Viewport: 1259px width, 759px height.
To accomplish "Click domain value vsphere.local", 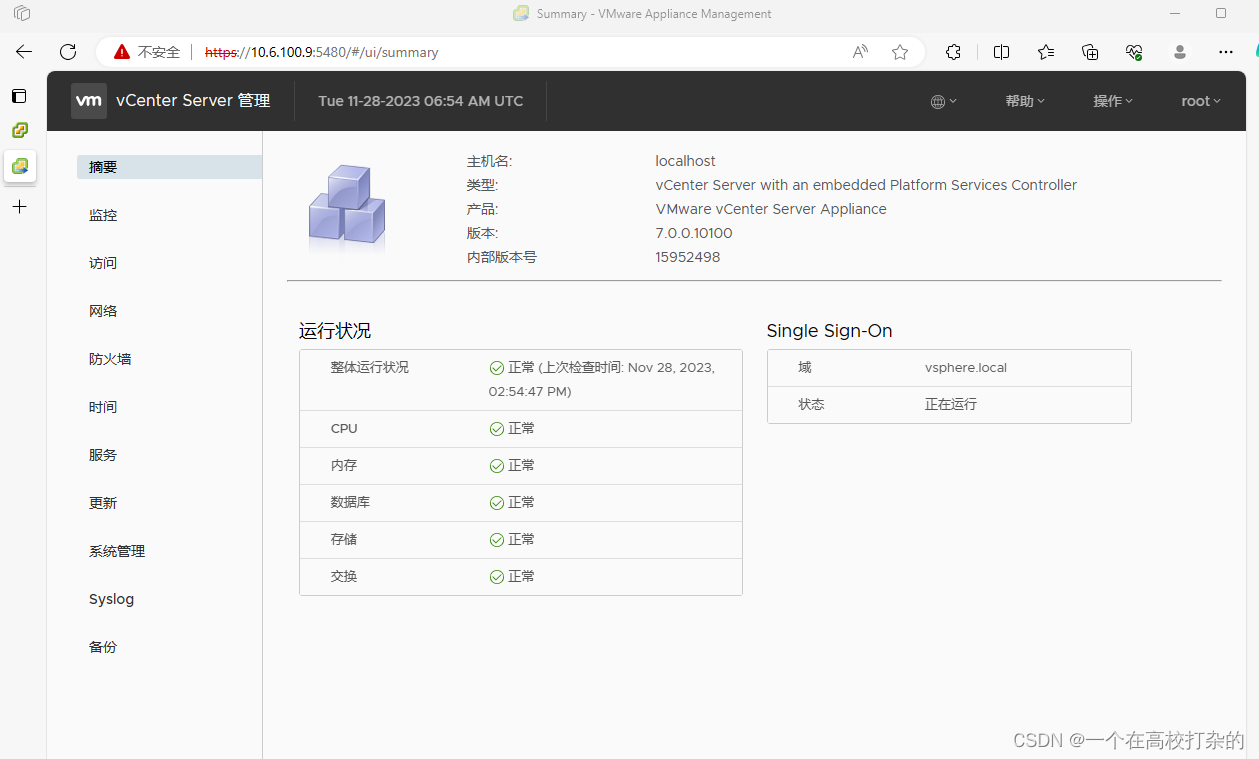I will tap(966, 368).
